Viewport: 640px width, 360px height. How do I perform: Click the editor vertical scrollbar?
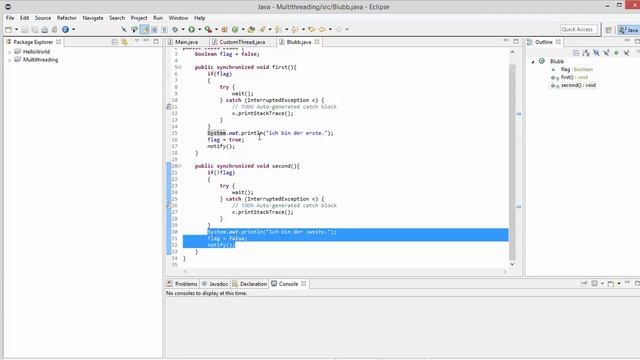coord(512,162)
